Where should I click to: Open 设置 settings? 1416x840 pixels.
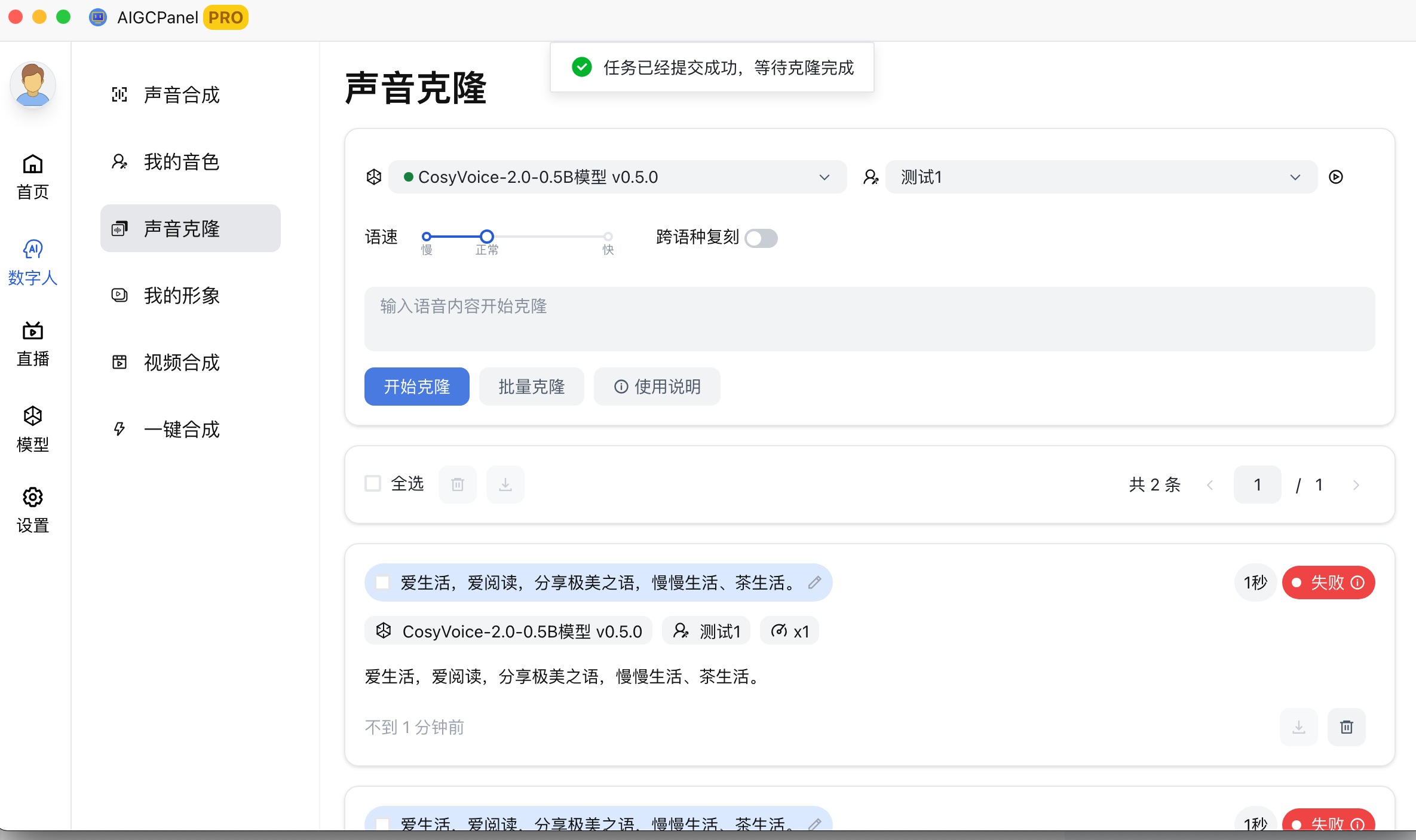tap(33, 510)
